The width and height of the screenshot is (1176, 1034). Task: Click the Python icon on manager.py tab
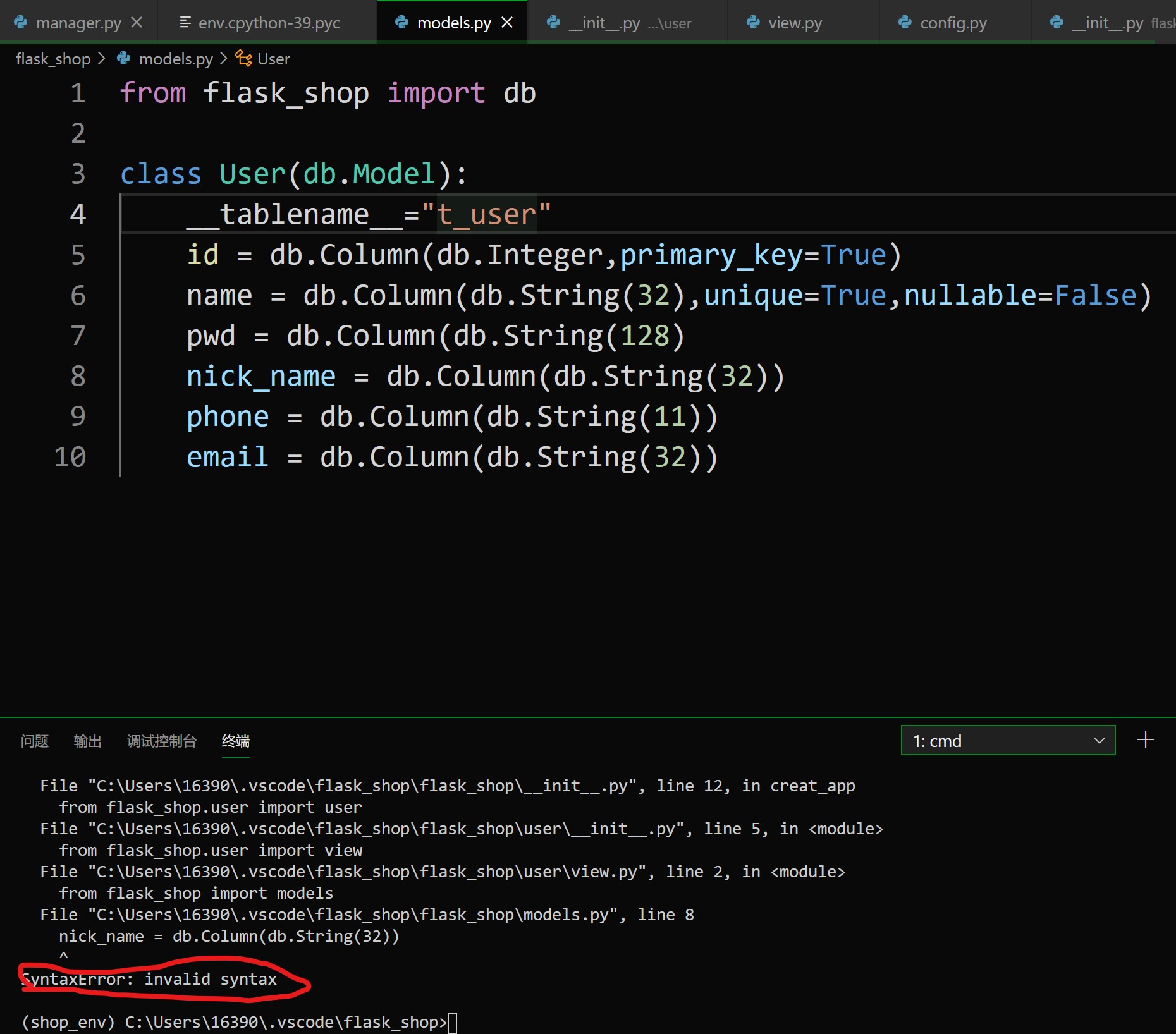coord(21,23)
